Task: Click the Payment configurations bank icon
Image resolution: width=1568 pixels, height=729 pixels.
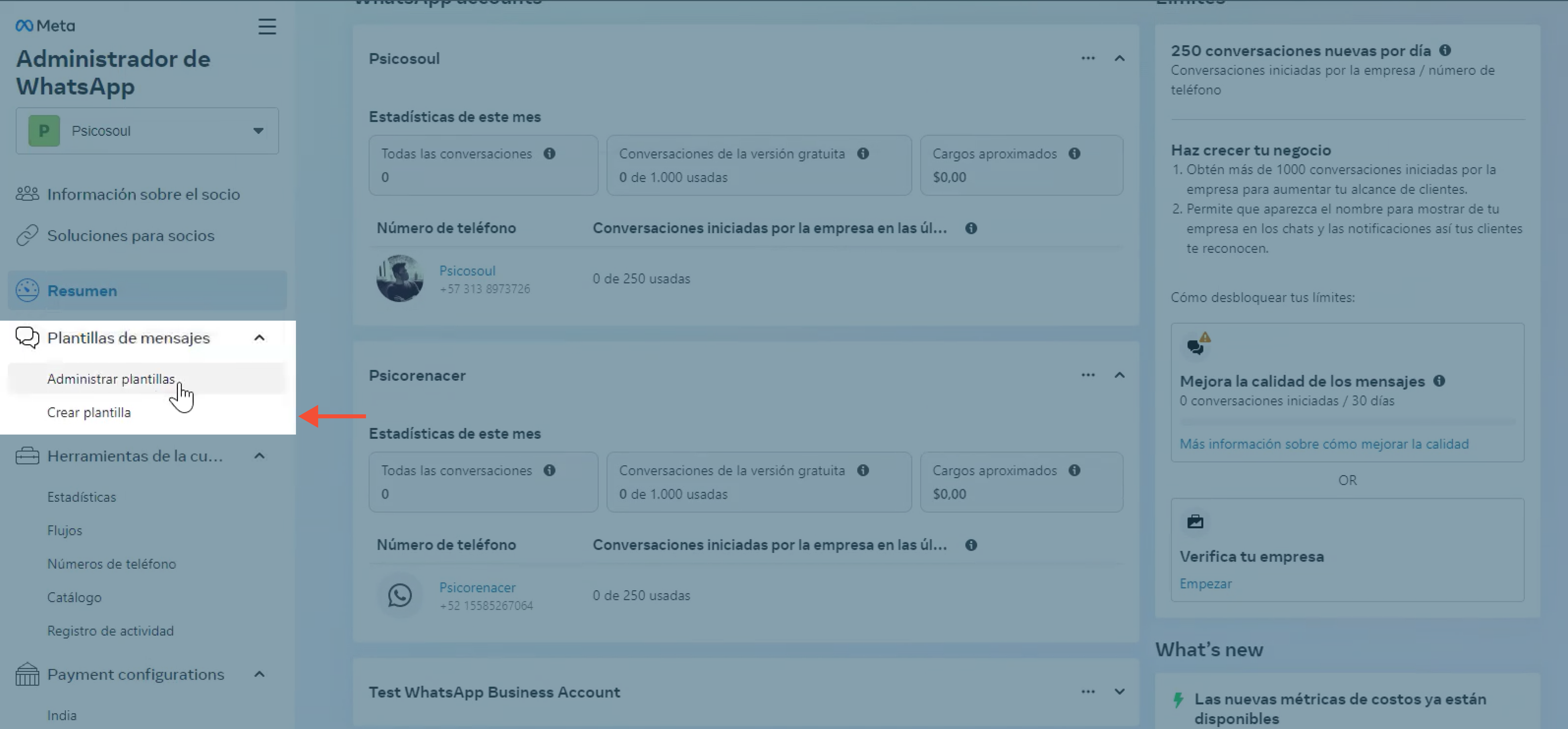Action: coord(27,674)
